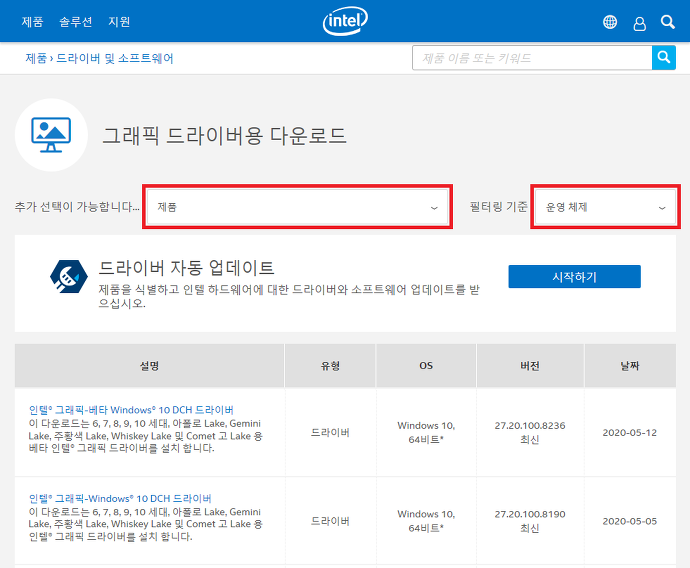Click the 필터링 기준 label

tap(499, 206)
